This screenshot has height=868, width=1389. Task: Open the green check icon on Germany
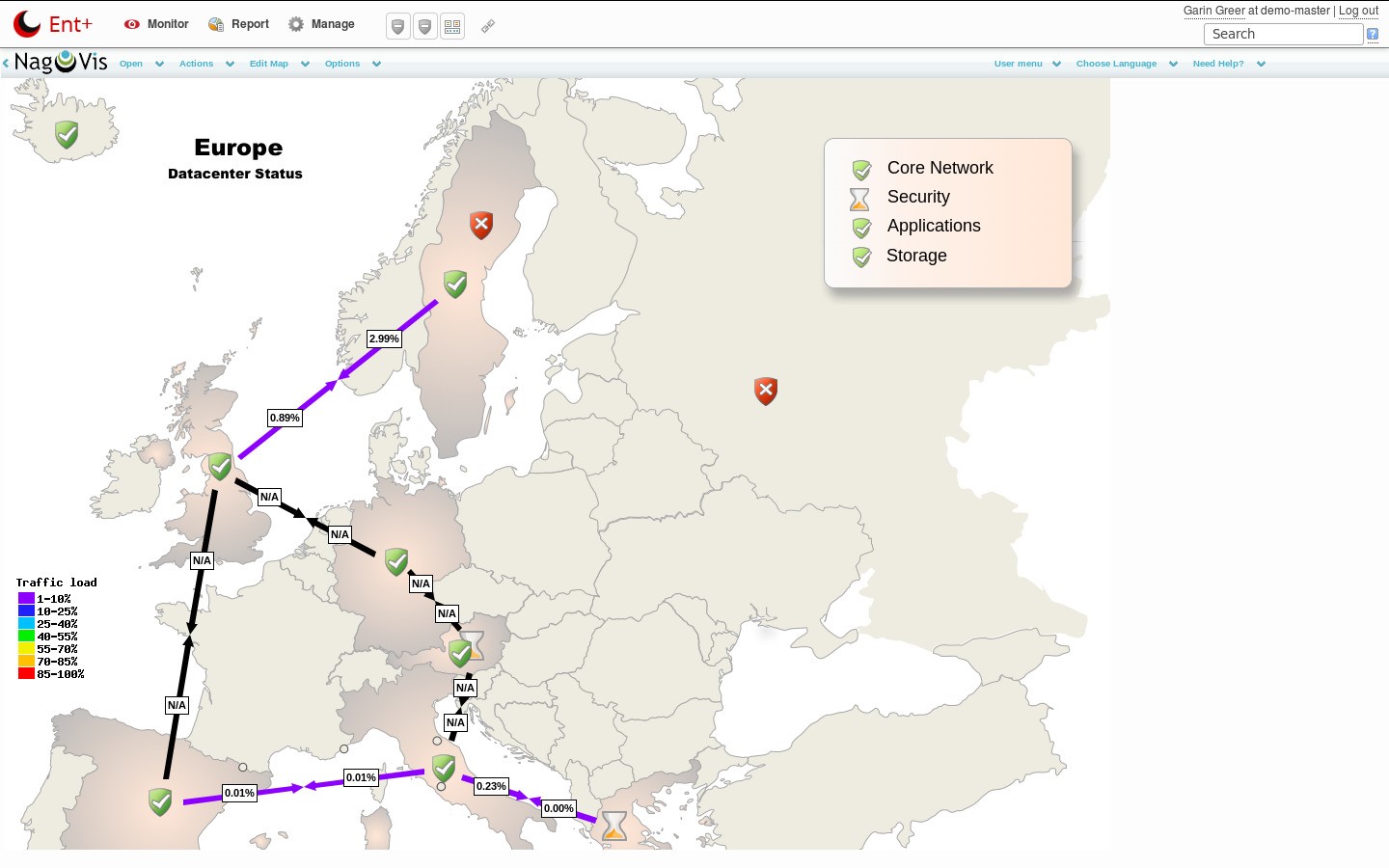click(396, 561)
